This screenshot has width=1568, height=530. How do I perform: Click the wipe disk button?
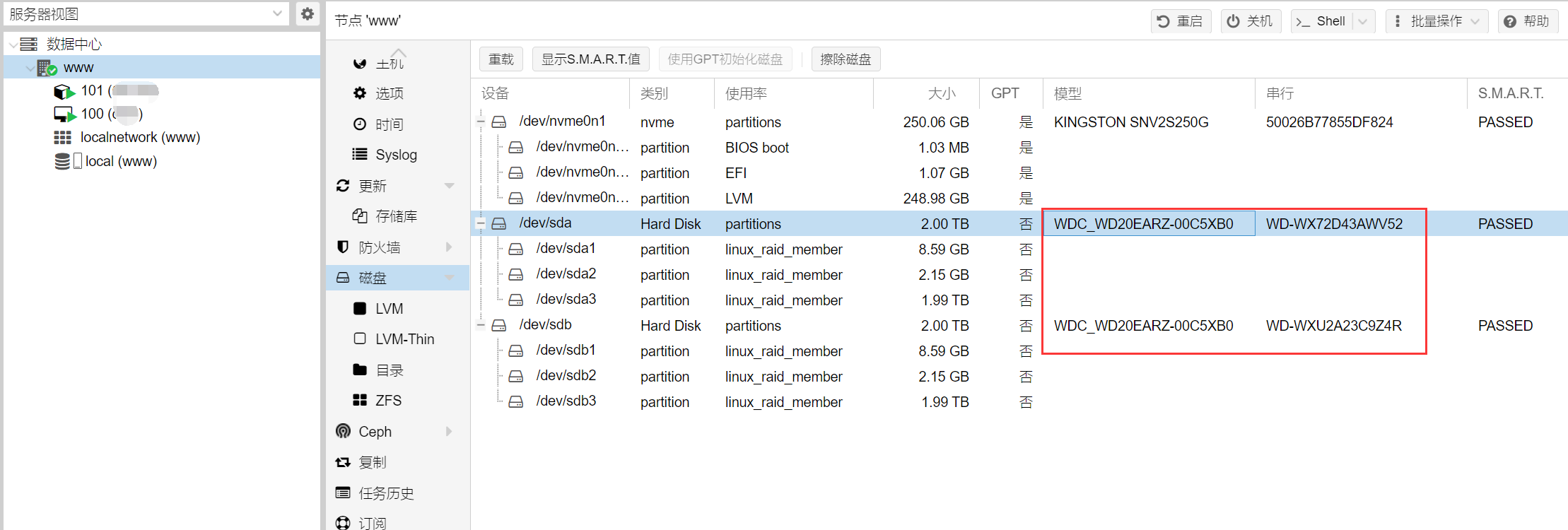[846, 59]
